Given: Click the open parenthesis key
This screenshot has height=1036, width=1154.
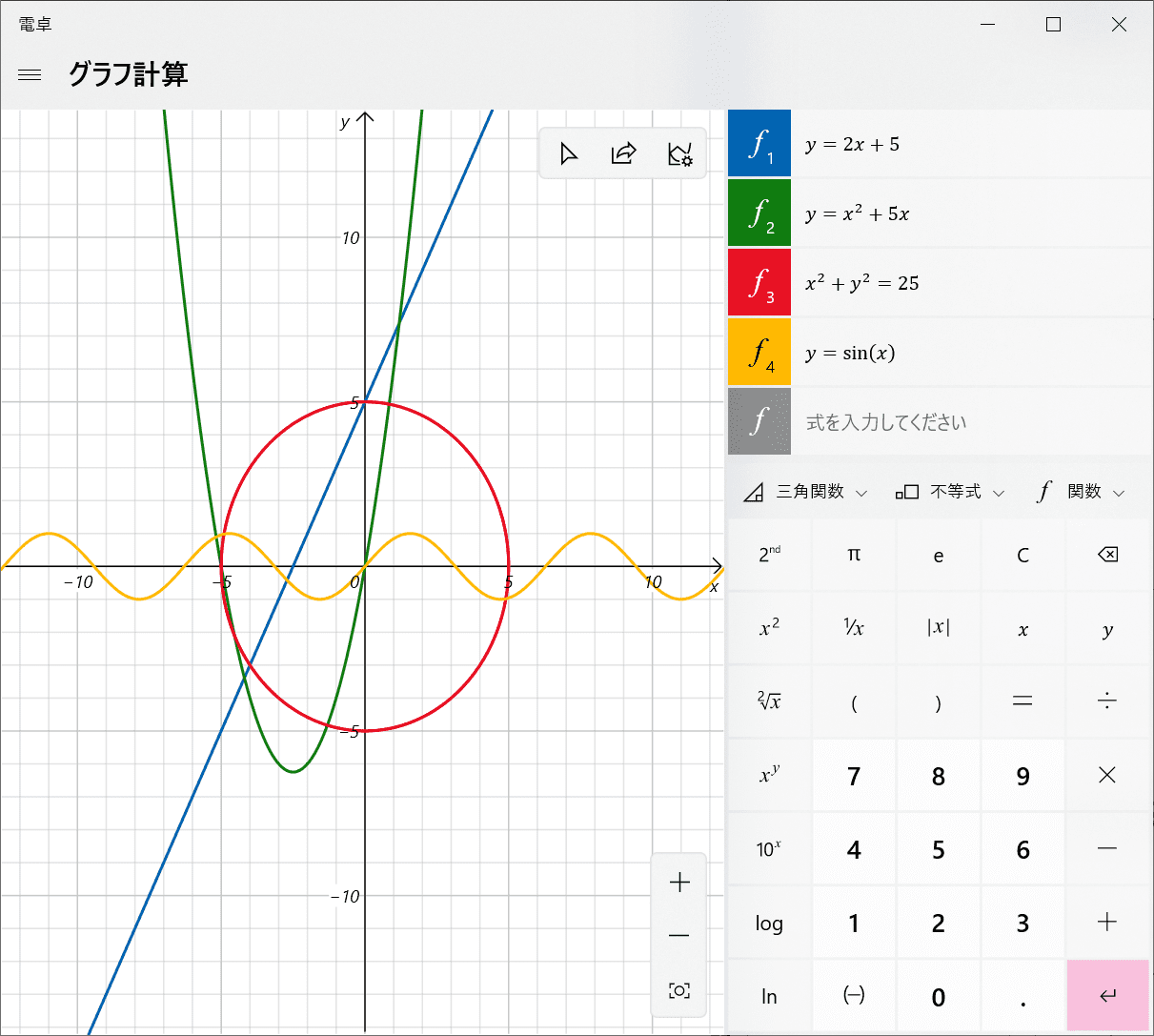Looking at the screenshot, I should [854, 701].
